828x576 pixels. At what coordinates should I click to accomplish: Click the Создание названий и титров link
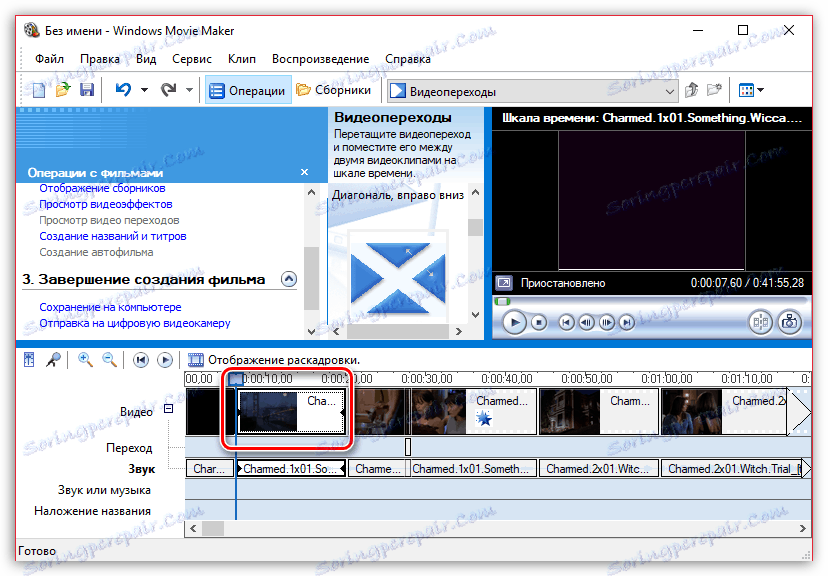(x=113, y=236)
